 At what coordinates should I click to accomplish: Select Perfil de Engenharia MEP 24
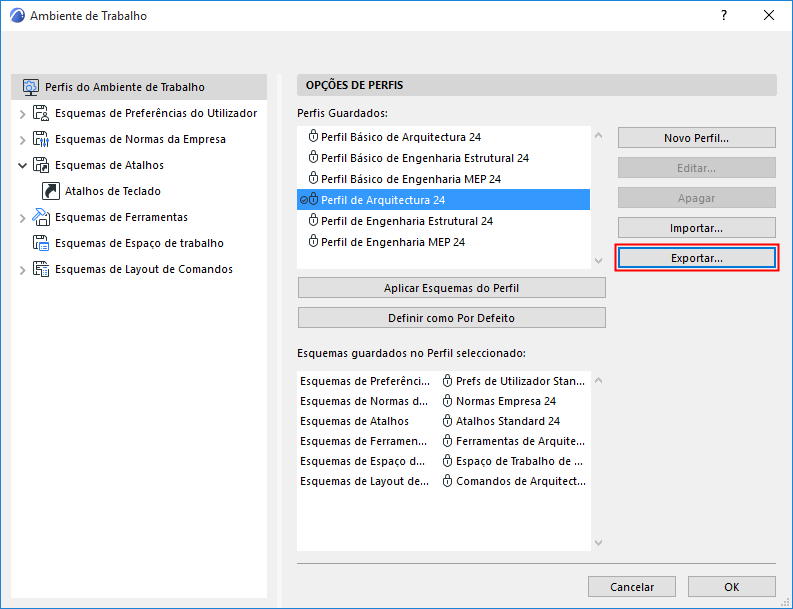pos(392,242)
